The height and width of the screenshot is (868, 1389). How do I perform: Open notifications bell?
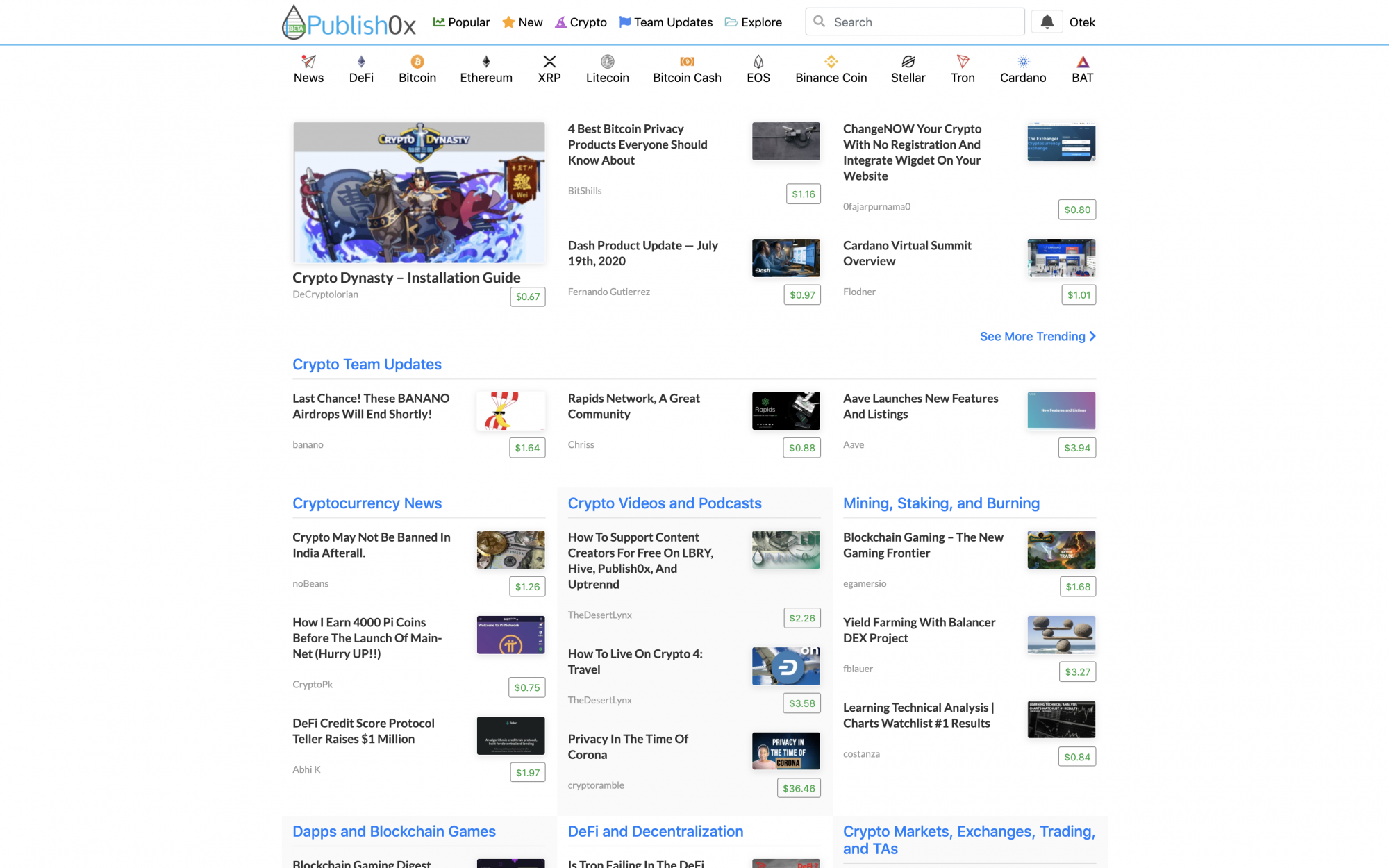point(1047,22)
